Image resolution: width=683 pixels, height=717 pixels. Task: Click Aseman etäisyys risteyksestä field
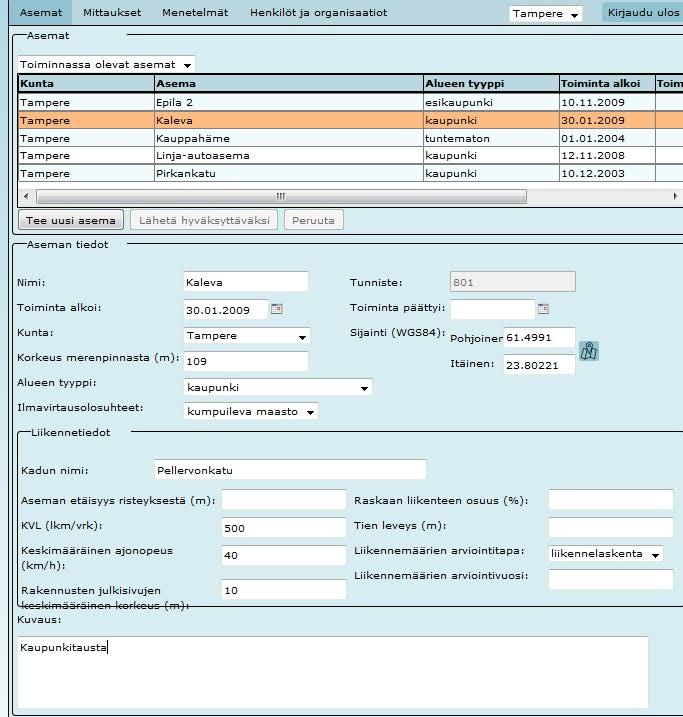tap(284, 500)
